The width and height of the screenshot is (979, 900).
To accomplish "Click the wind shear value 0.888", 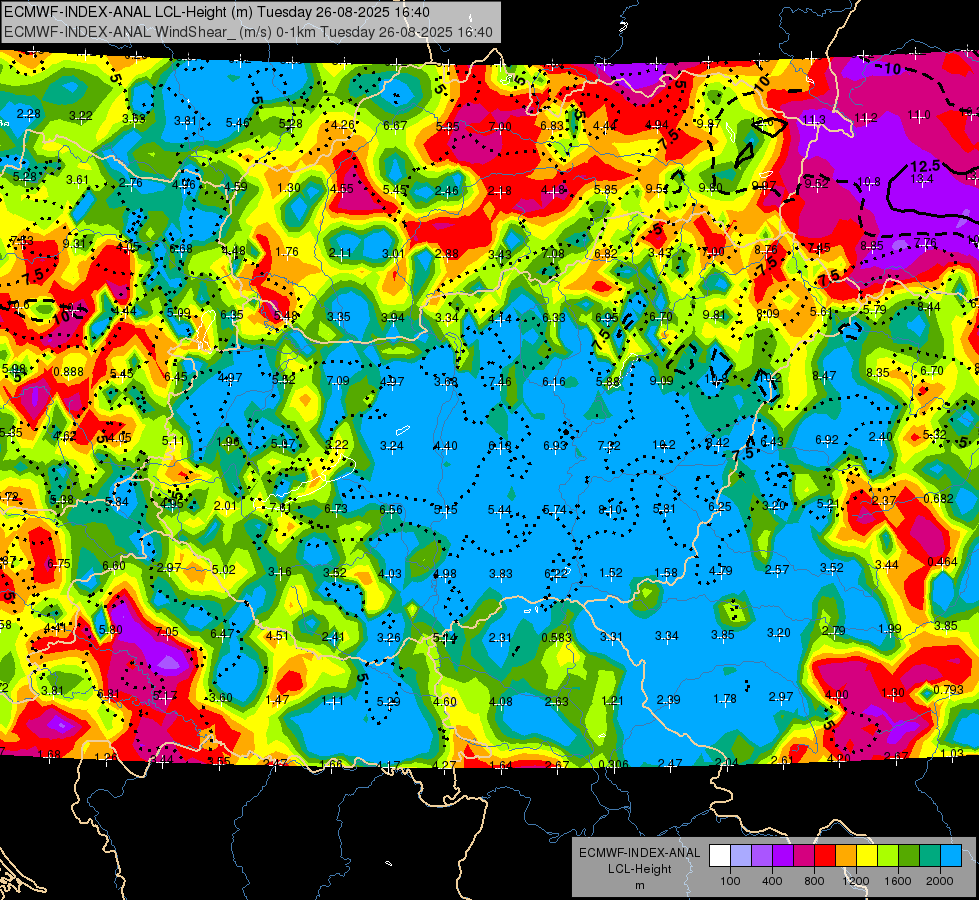I will pyautogui.click(x=68, y=372).
